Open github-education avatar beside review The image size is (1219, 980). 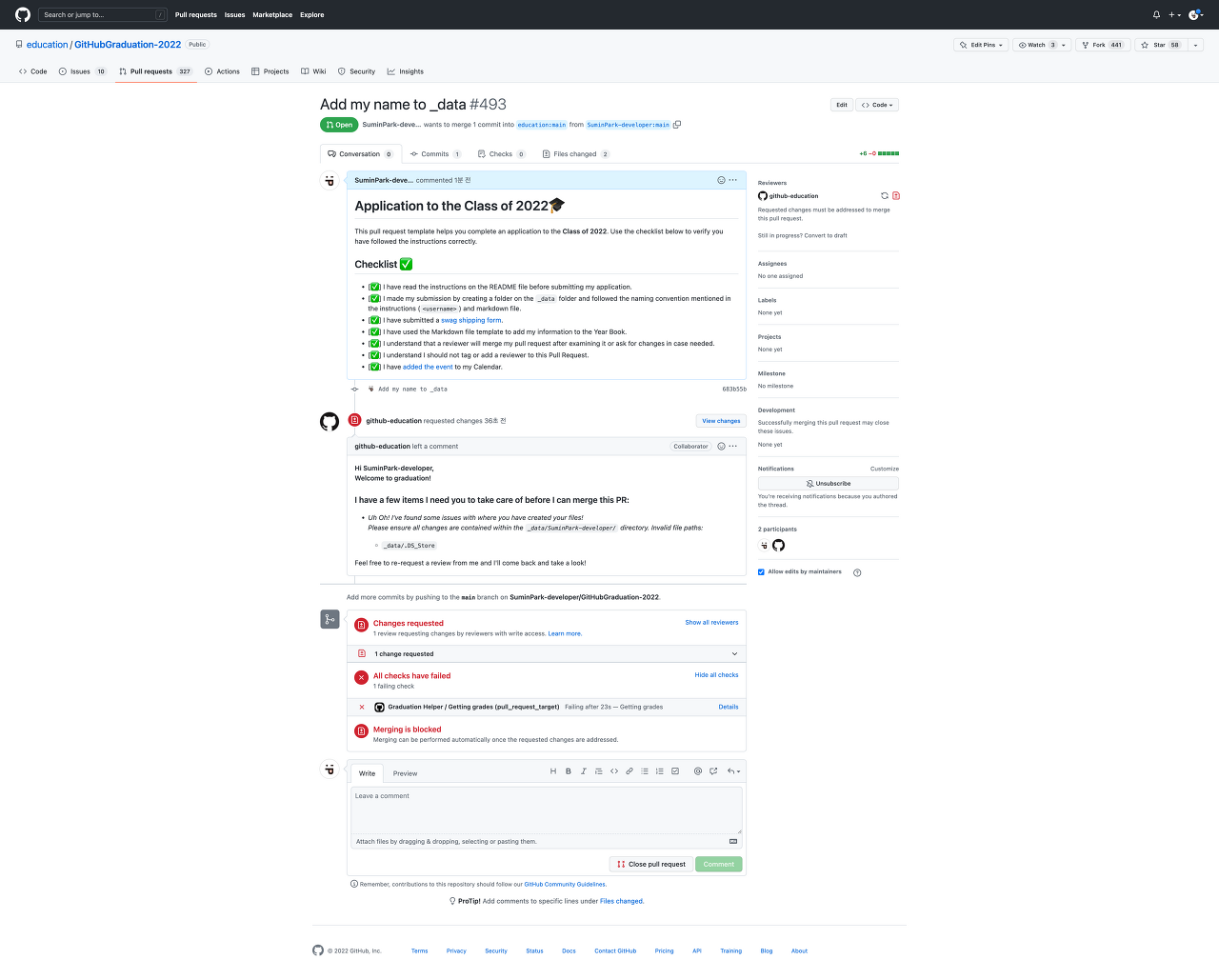click(330, 421)
